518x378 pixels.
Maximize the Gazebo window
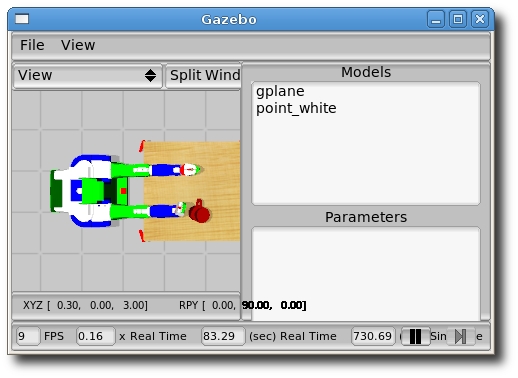(458, 19)
